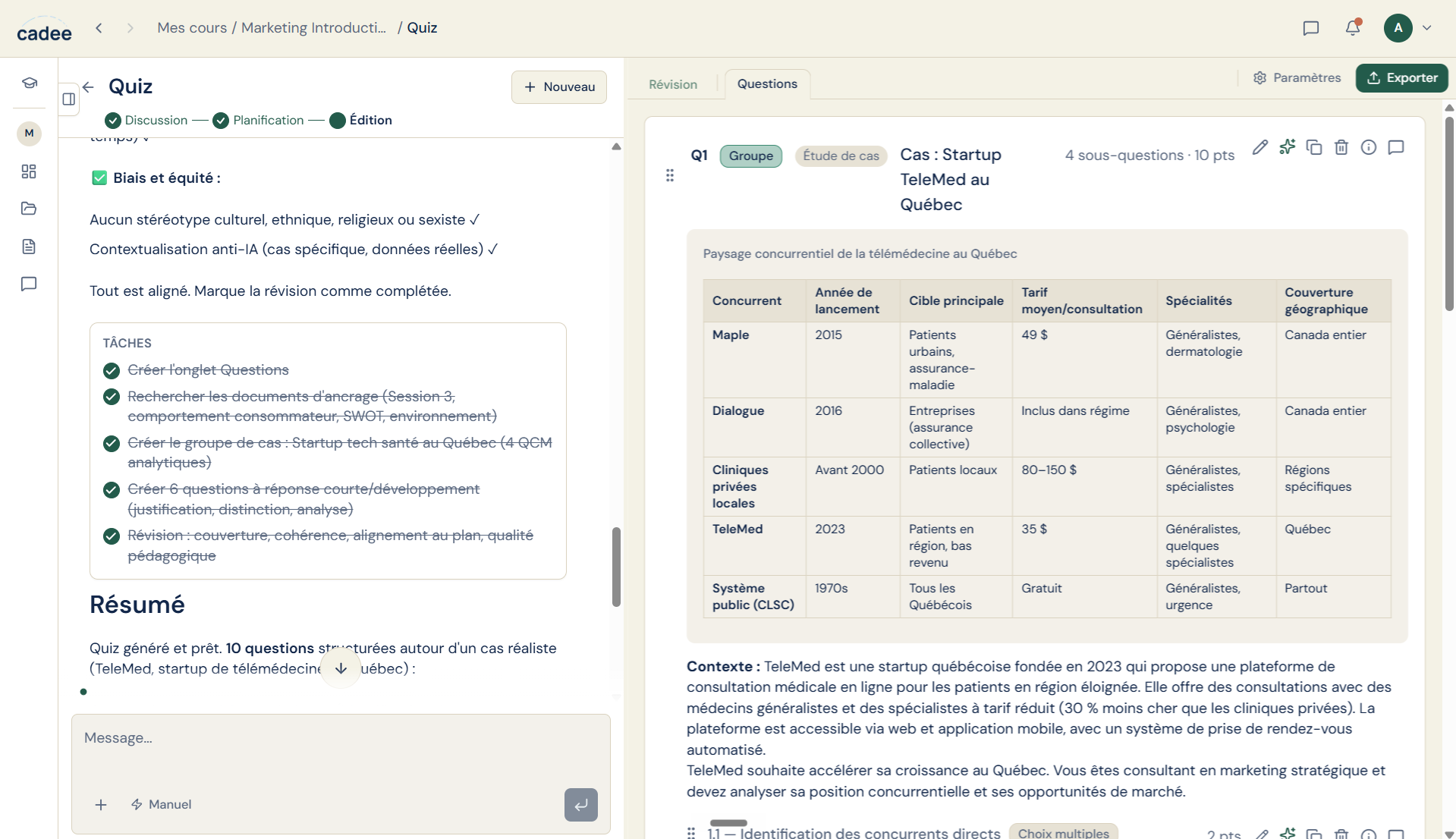Image resolution: width=1456 pixels, height=839 pixels.
Task: Click the TeleMed row header cell
Action: pos(754,545)
